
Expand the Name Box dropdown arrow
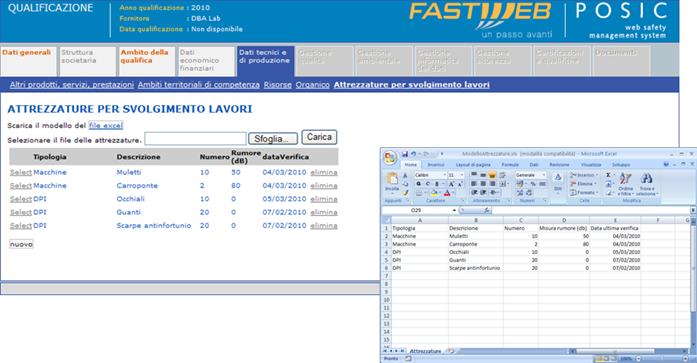(454, 210)
